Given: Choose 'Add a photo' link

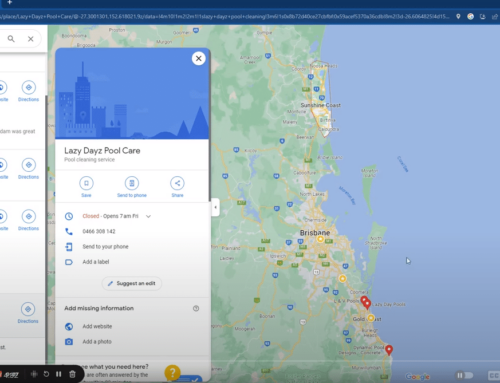Looking at the screenshot, I should 97,342.
